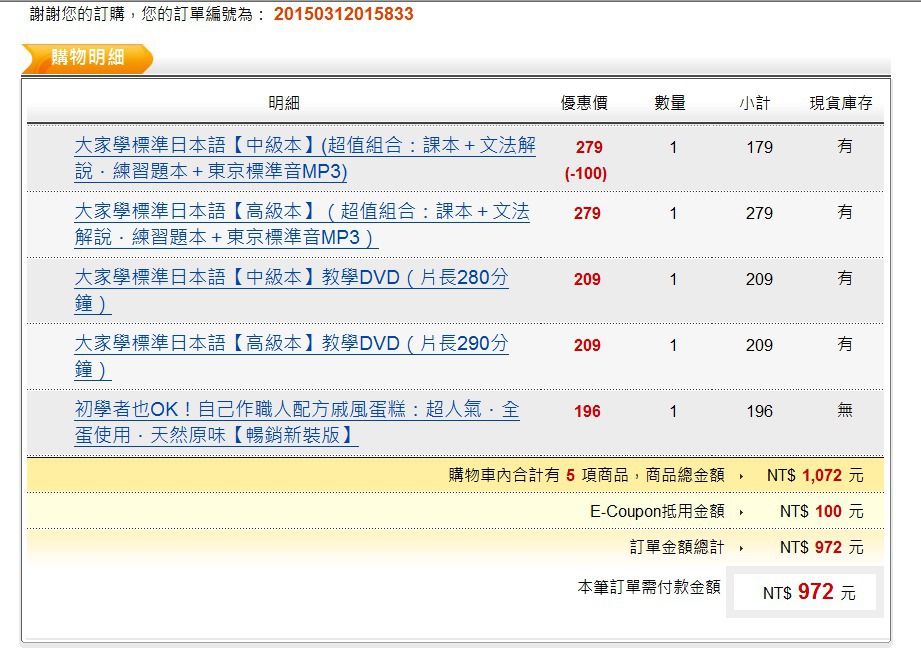Click the 訂單金額總計 label
921x657 pixels.
pos(677,547)
